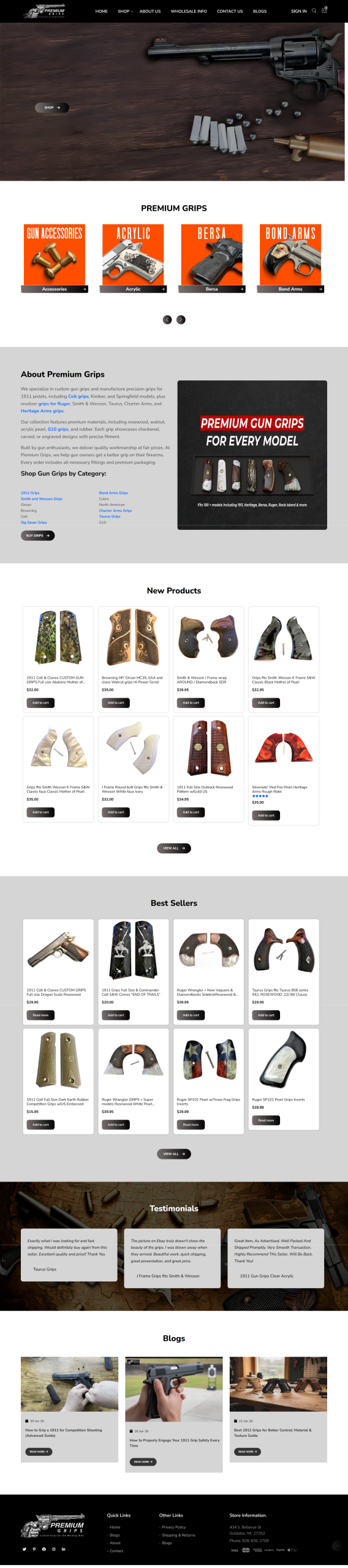Open the Bond Arms category tile
The image size is (348, 1568).
[290, 258]
